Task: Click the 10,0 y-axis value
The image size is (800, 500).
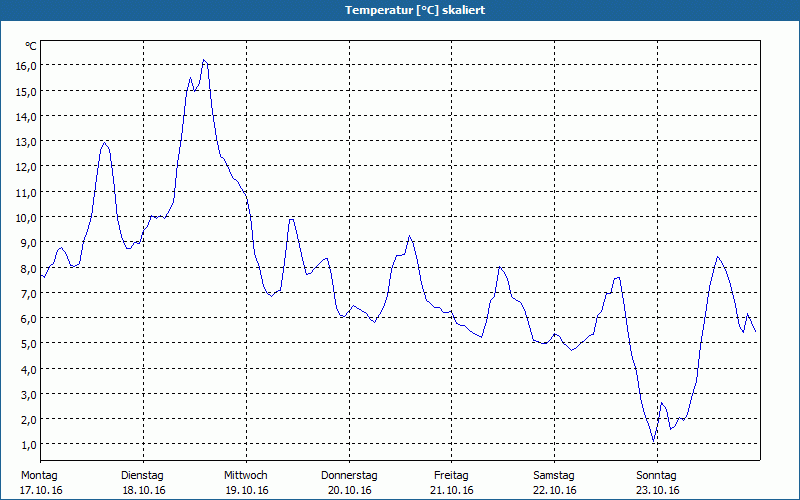Action: 27,217
